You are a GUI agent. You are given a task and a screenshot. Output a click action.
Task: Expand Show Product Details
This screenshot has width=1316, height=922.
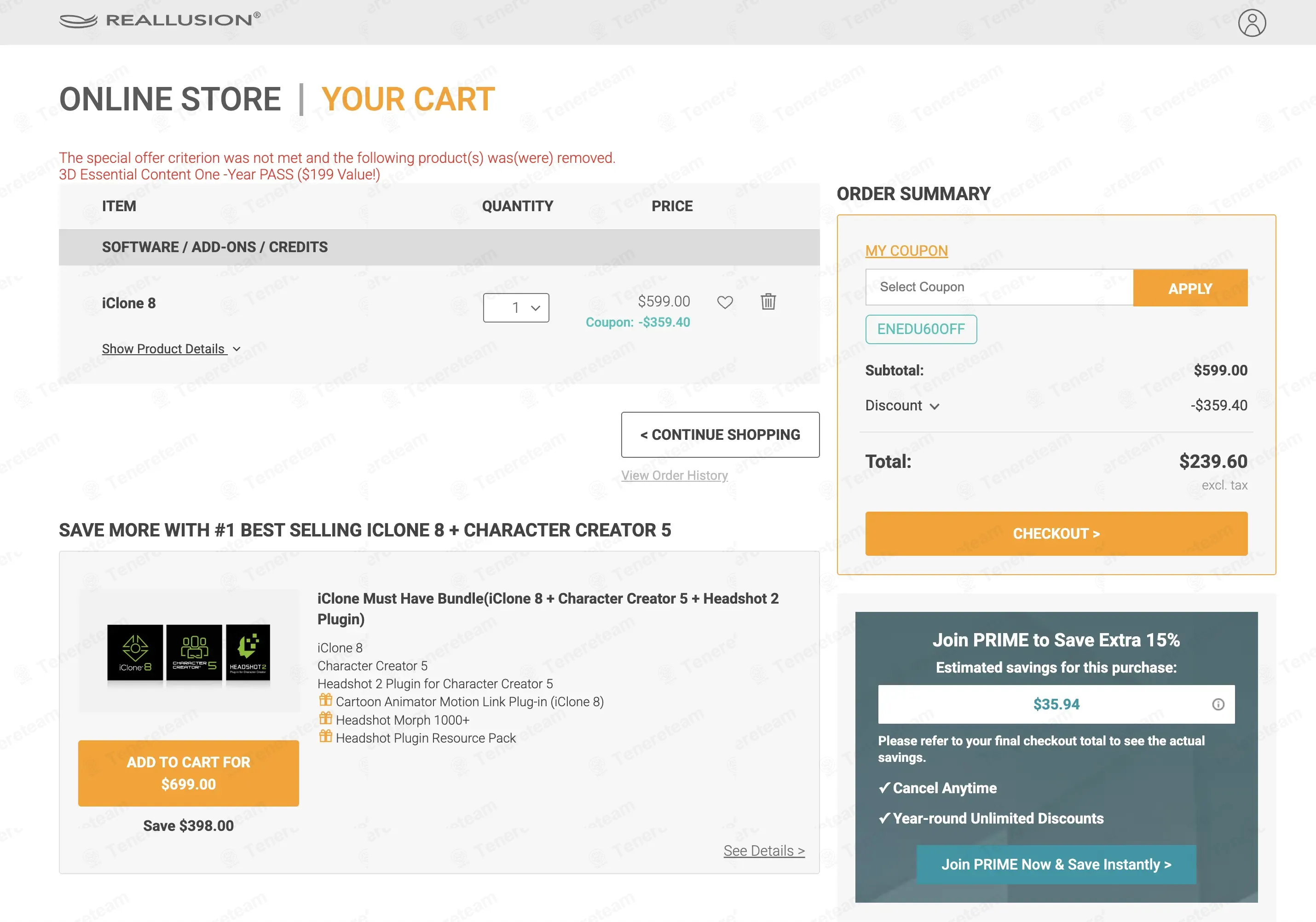click(x=171, y=348)
